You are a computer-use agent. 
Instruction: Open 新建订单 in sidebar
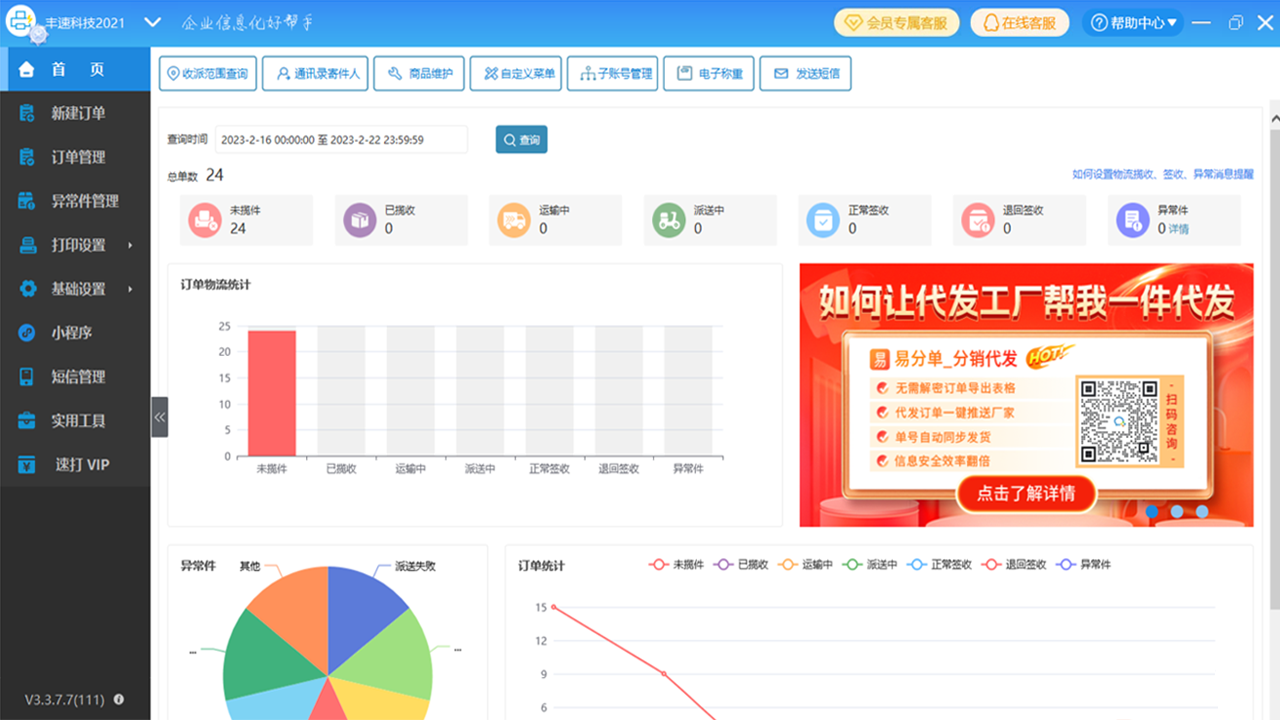[x=78, y=113]
